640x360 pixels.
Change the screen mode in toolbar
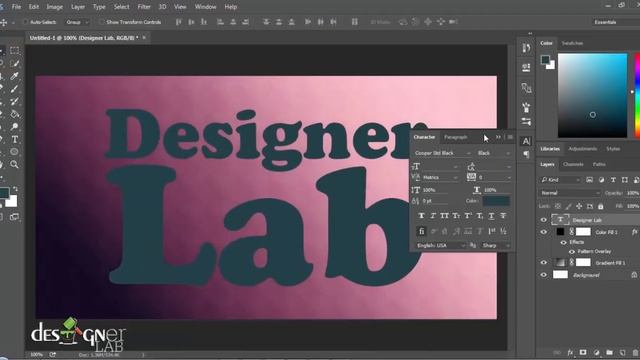tap(15, 217)
